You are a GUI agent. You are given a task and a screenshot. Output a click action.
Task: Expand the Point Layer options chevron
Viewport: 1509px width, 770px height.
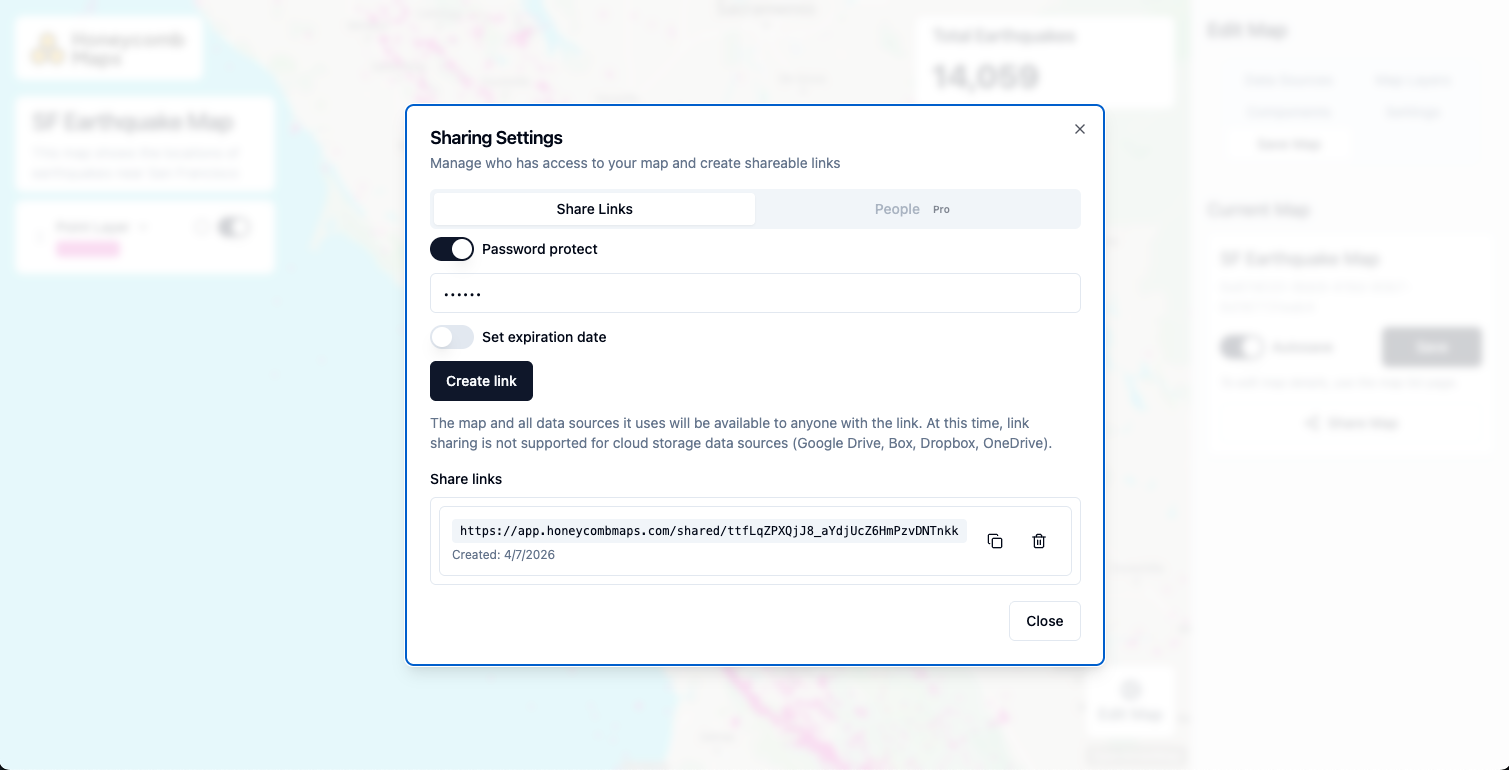pyautogui.click(x=145, y=227)
